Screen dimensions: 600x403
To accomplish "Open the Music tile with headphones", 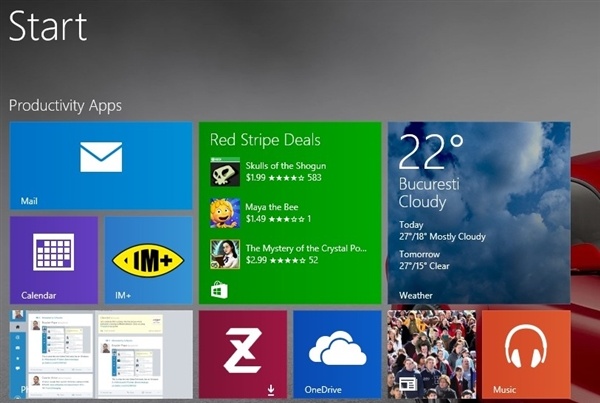I will [526, 354].
